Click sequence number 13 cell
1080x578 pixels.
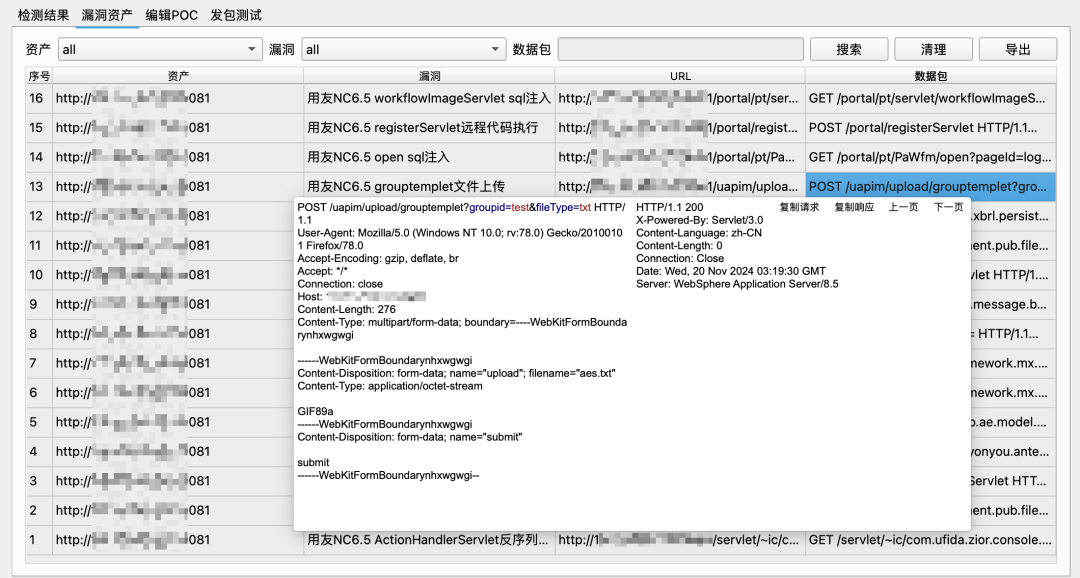(x=39, y=187)
